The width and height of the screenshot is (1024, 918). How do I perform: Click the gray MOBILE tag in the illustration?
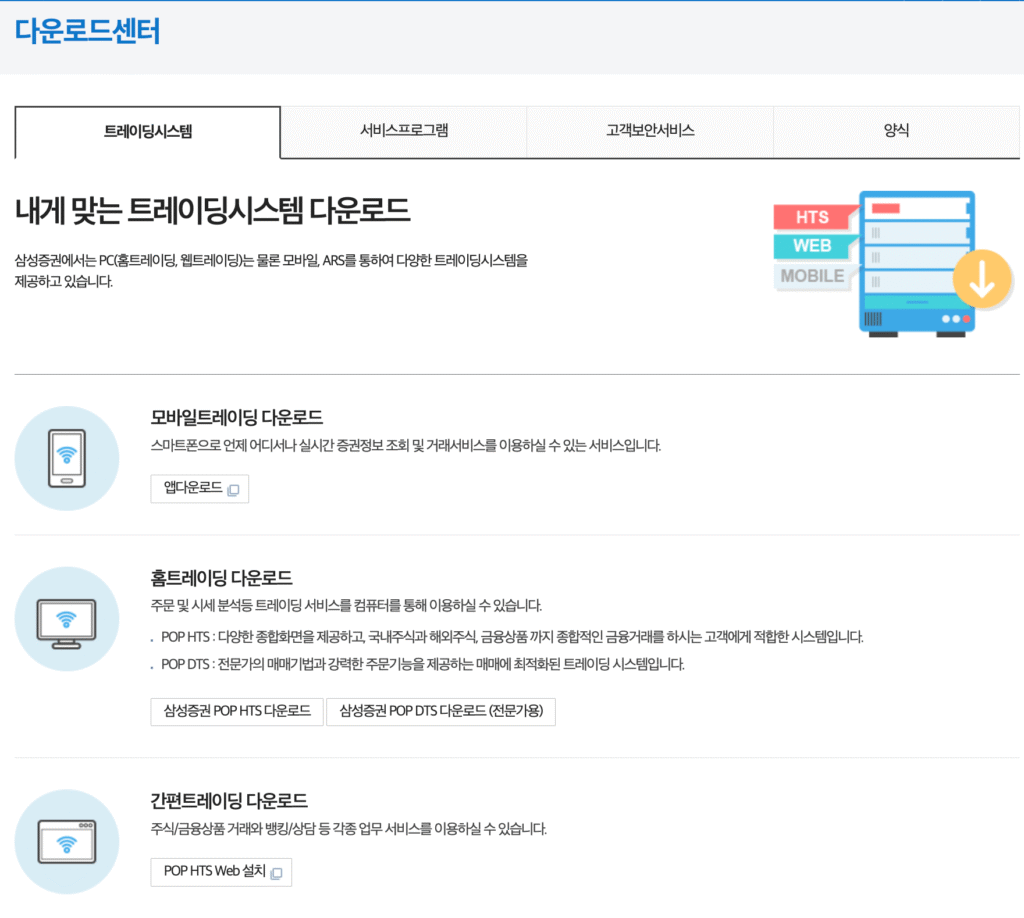click(810, 277)
